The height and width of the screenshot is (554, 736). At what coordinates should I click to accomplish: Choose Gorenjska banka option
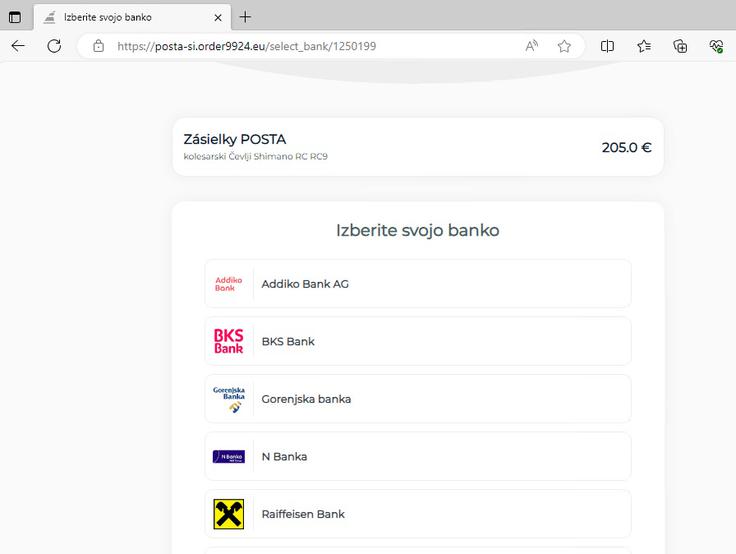point(418,399)
